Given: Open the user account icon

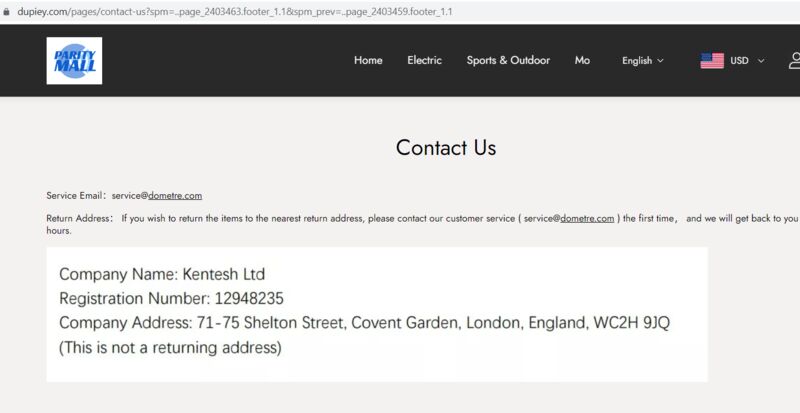Looking at the screenshot, I should click(x=794, y=61).
